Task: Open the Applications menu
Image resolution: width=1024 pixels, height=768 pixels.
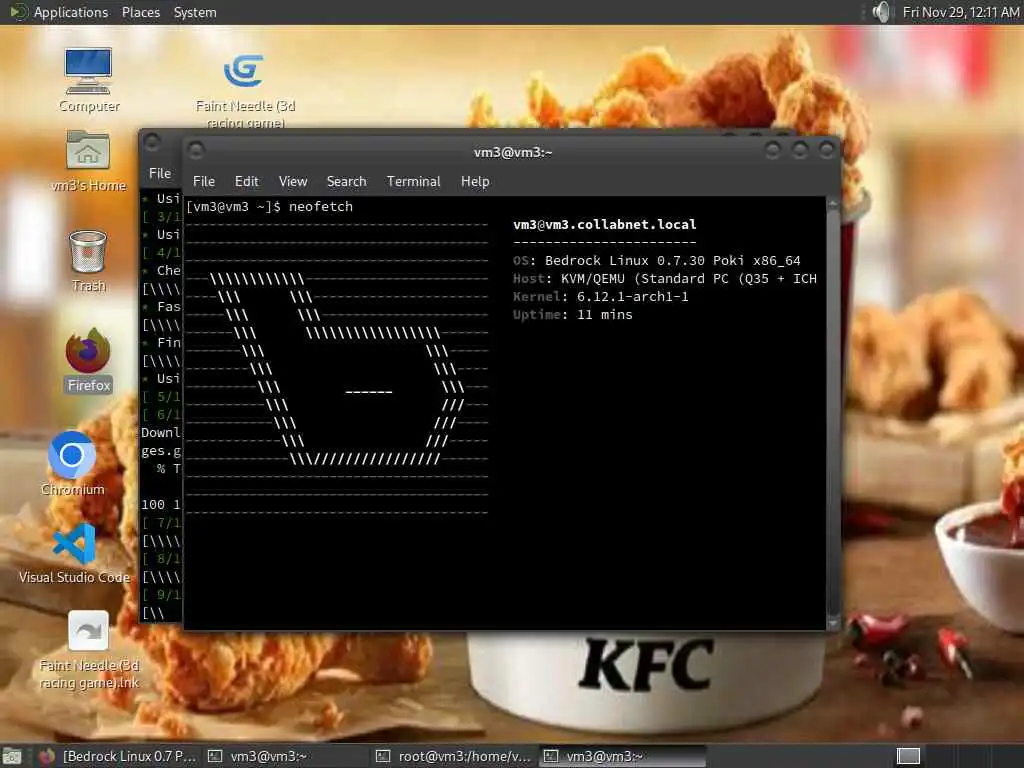Action: tap(71, 12)
